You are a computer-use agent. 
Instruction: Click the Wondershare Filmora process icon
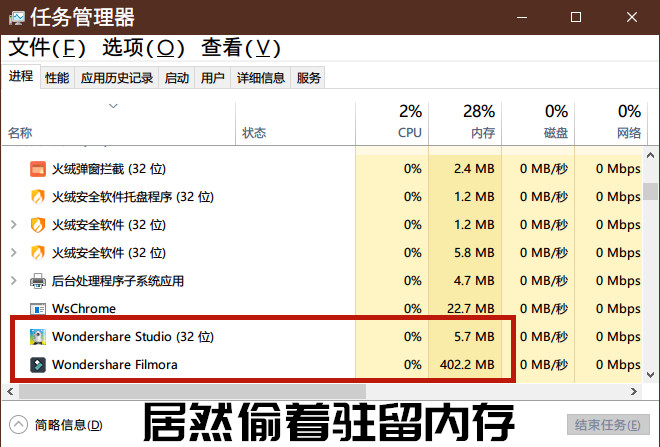pyautogui.click(x=38, y=365)
